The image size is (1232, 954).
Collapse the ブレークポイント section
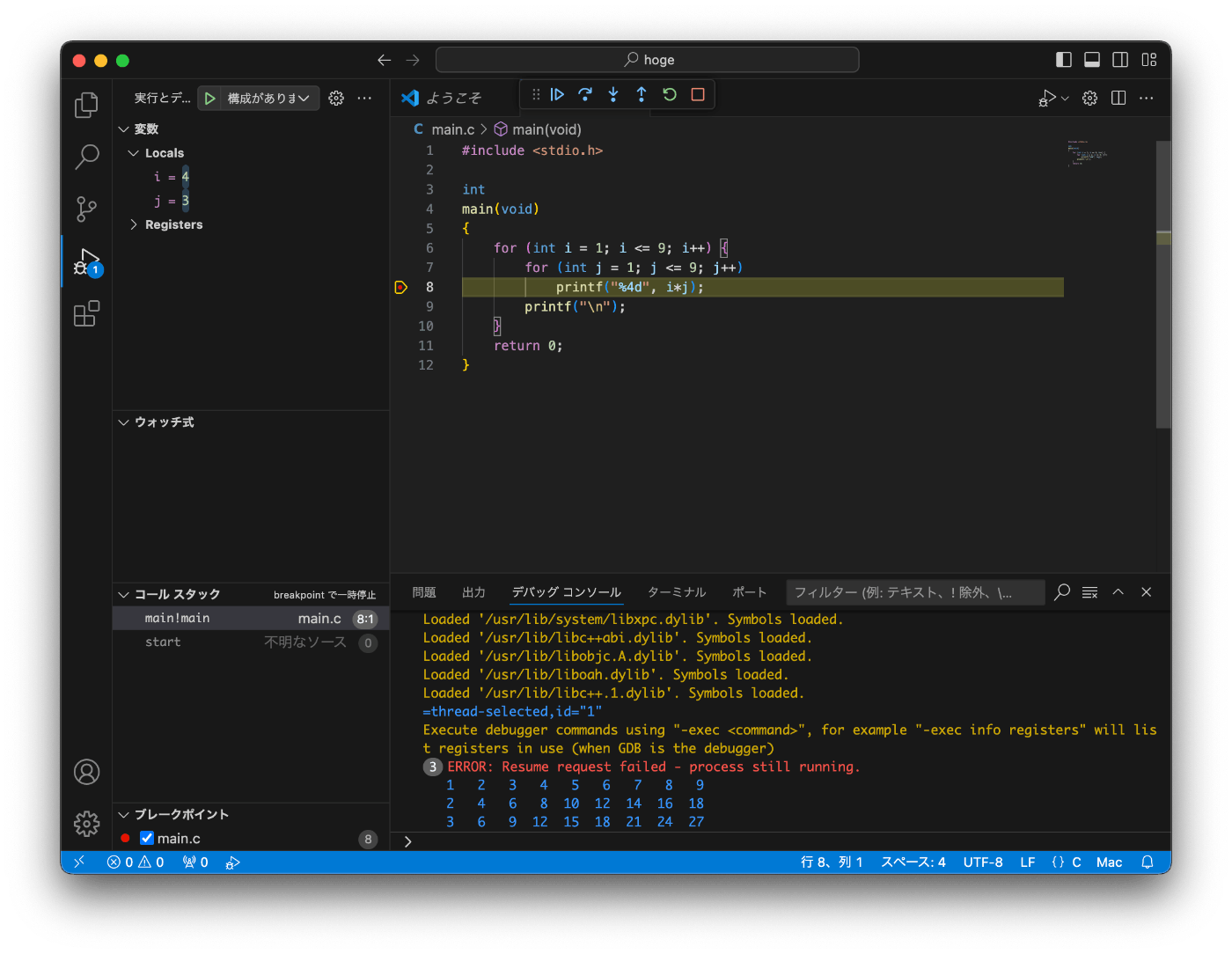124,815
